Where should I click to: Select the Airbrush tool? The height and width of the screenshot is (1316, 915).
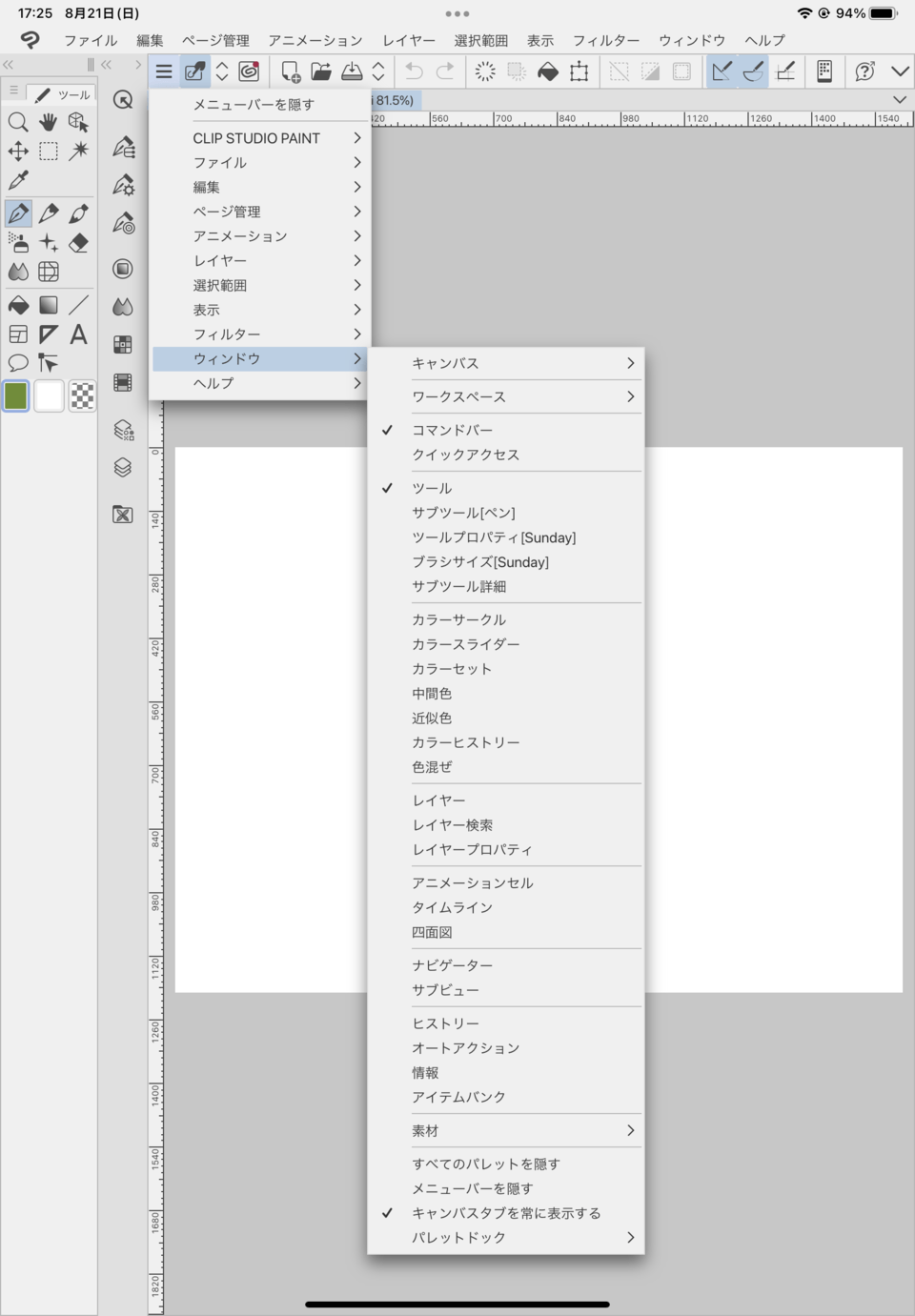point(18,243)
